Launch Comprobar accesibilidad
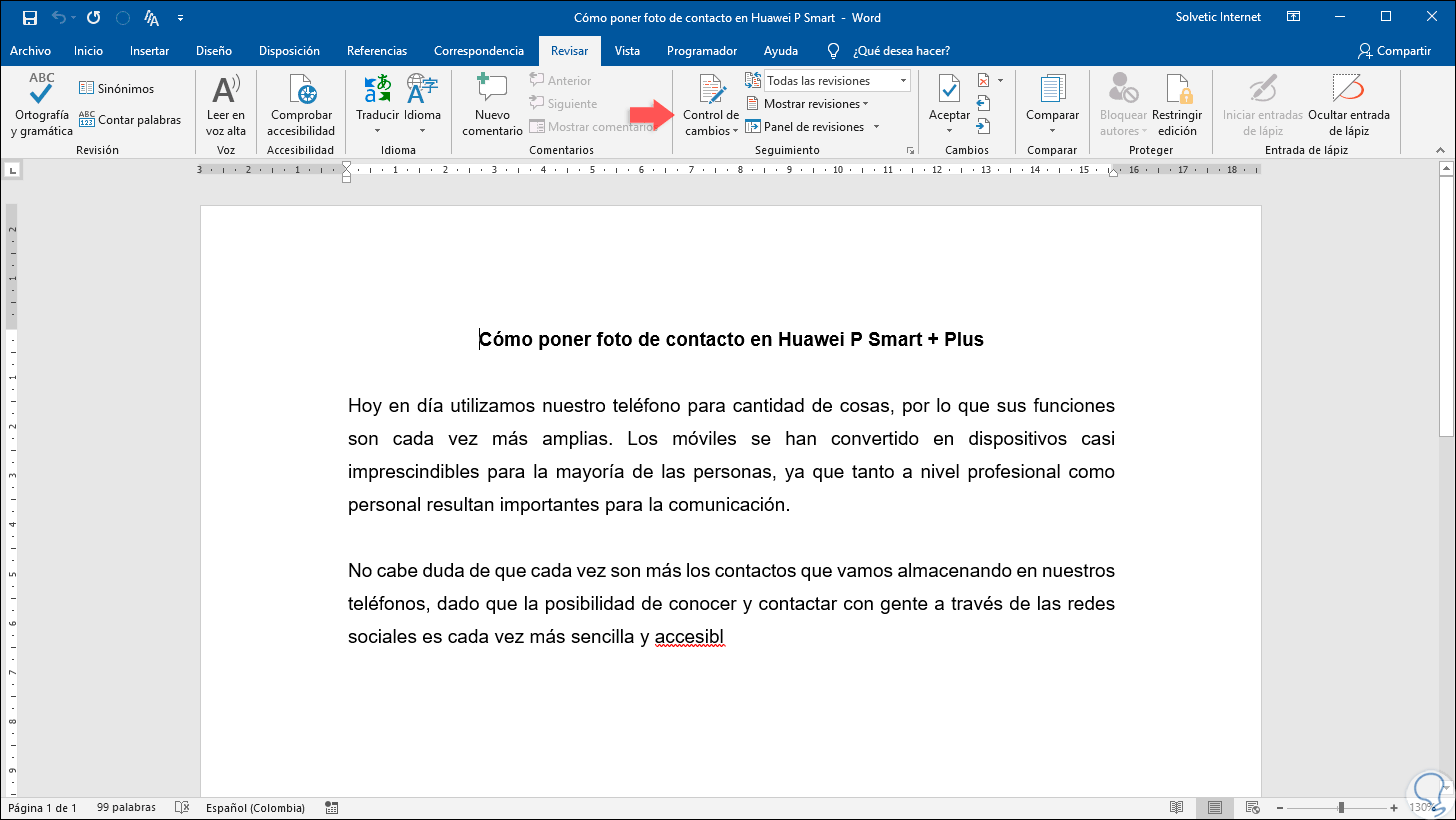This screenshot has height=820, width=1456. [301, 105]
